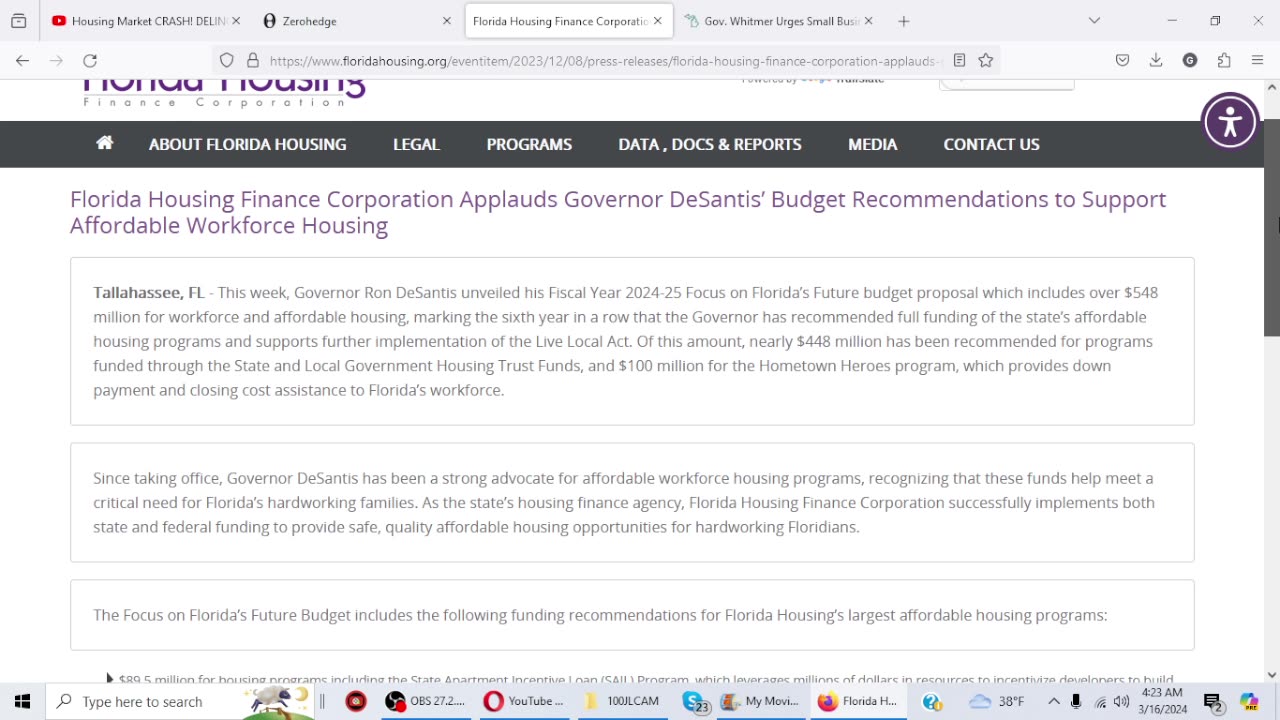Viewport: 1280px width, 720px height.
Task: Open the PROGRAMS menu
Action: pos(529,144)
